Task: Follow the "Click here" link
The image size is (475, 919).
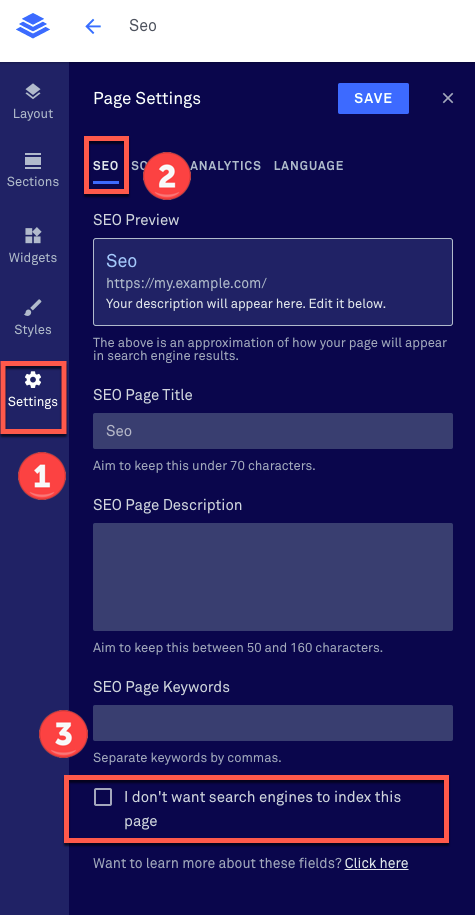Action: point(376,863)
